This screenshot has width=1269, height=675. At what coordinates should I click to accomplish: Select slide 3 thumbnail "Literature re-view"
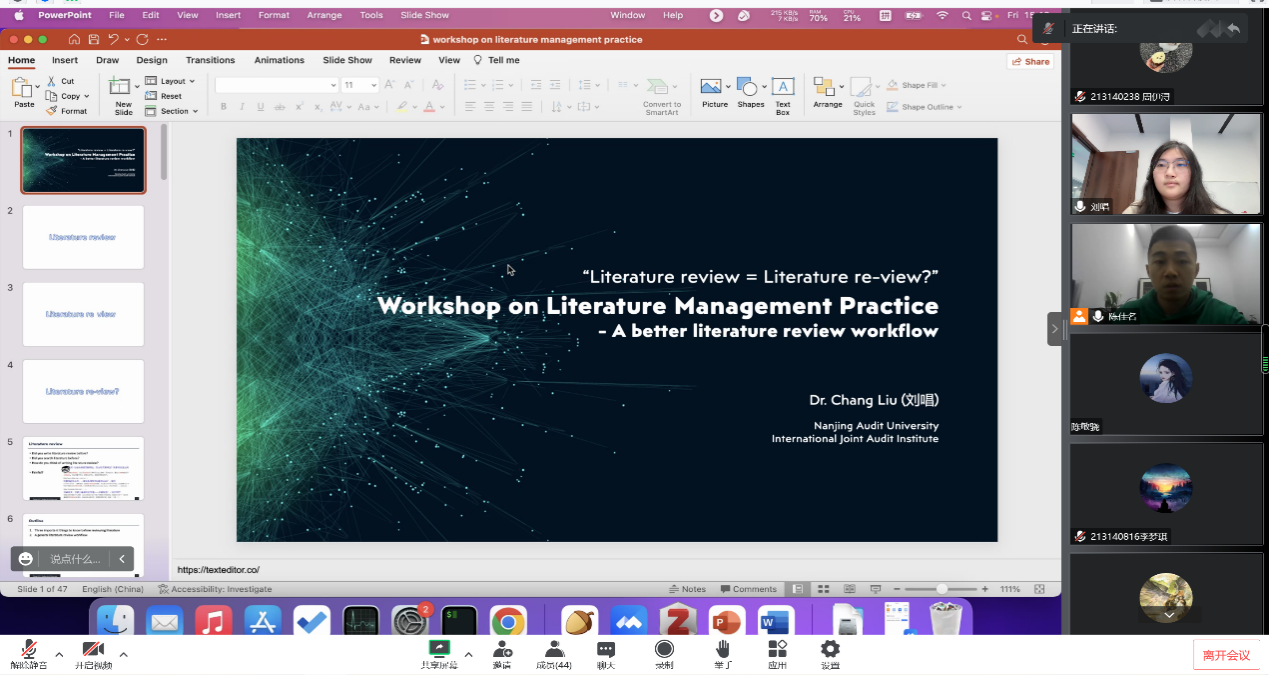tap(83, 314)
